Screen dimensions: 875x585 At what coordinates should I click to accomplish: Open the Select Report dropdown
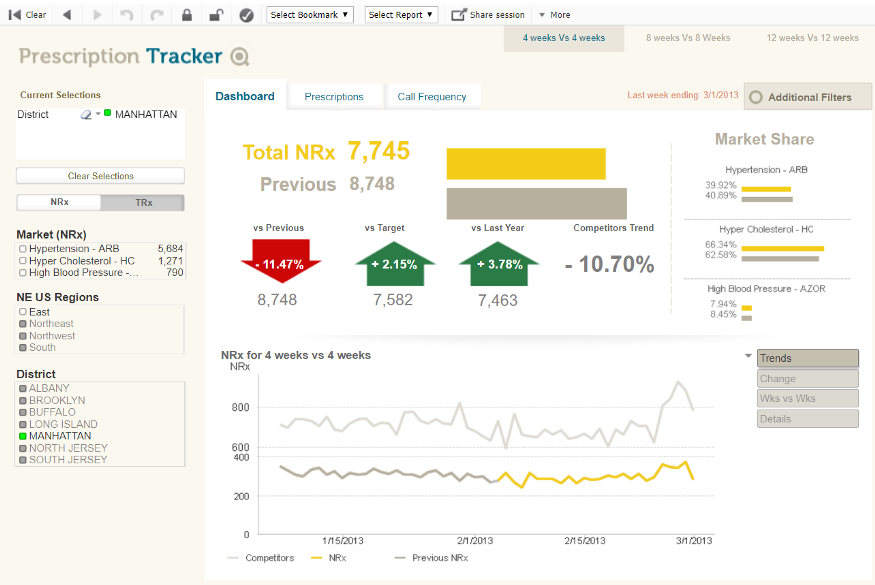pos(400,14)
